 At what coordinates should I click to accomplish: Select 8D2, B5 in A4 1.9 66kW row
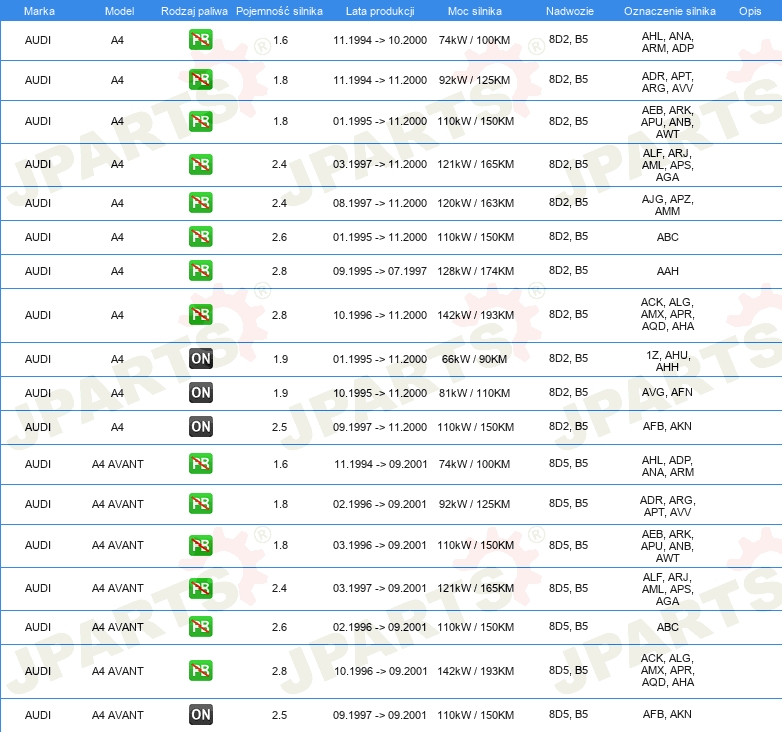pyautogui.click(x=569, y=359)
